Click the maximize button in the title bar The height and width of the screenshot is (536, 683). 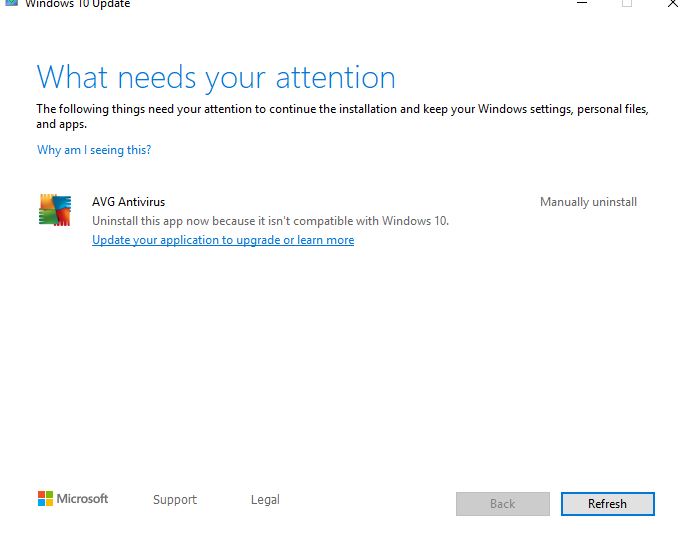tap(627, 3)
